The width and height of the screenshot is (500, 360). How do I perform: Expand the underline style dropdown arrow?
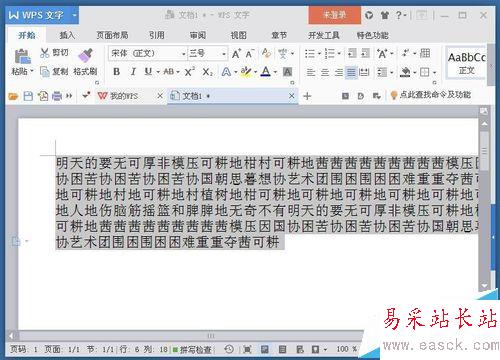pyautogui.click(x=158, y=72)
